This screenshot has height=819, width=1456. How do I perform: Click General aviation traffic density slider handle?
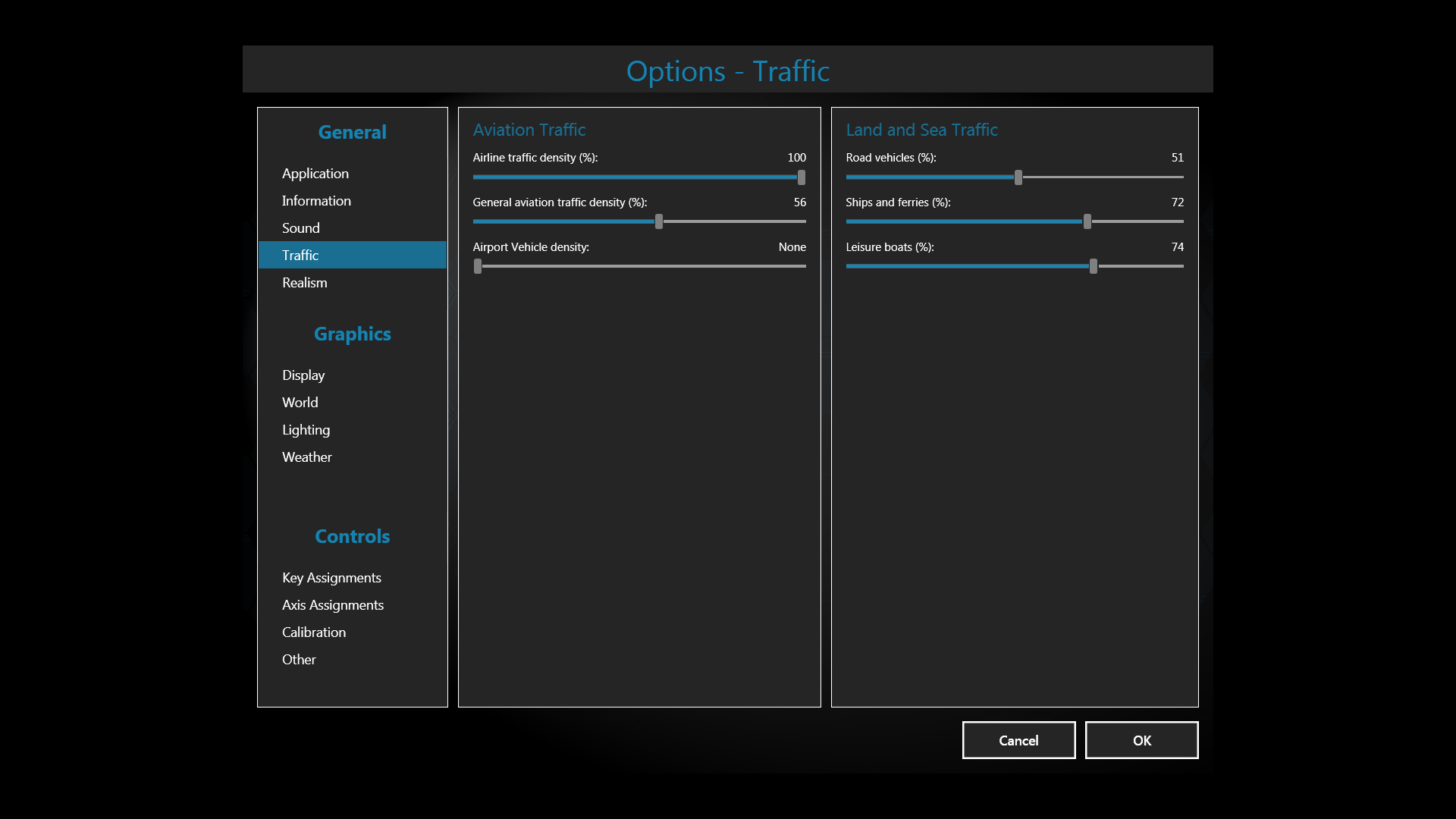659,221
